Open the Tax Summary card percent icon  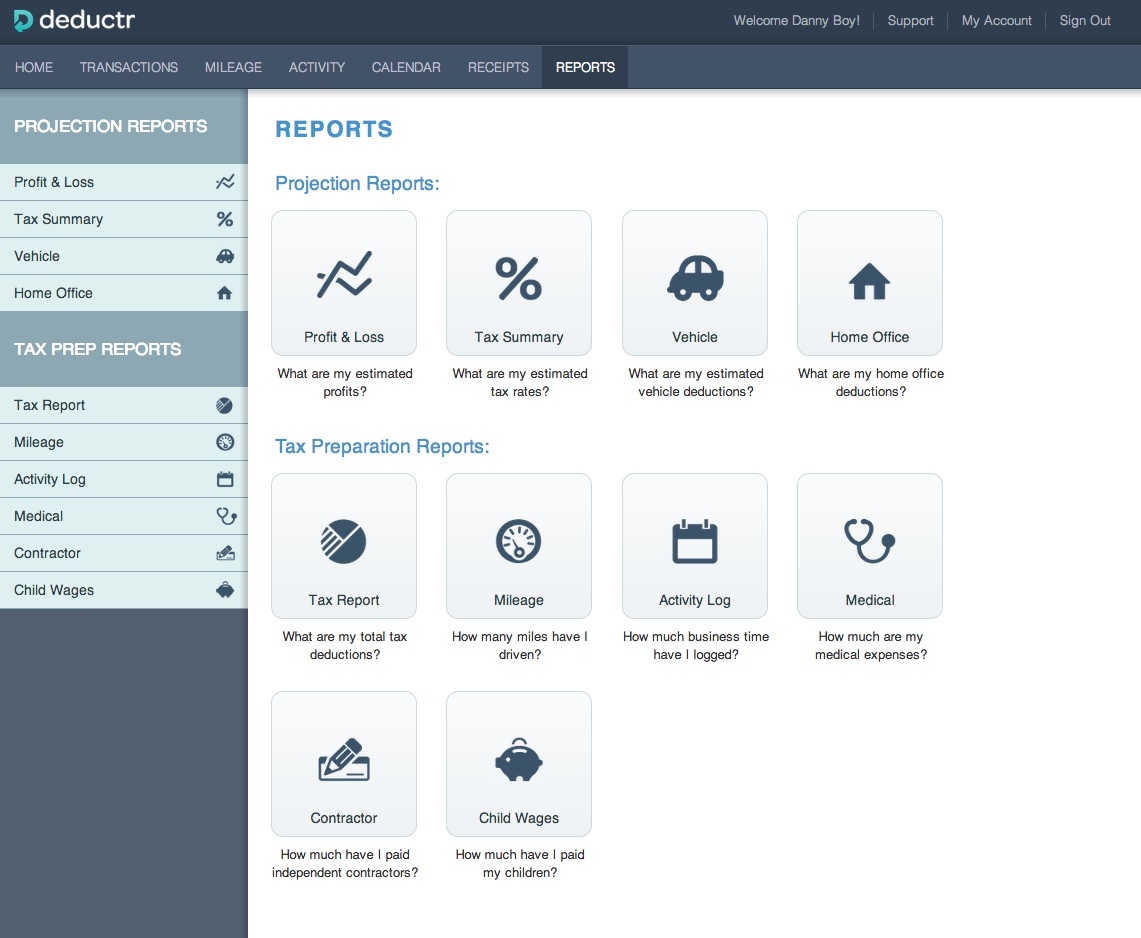tap(519, 278)
